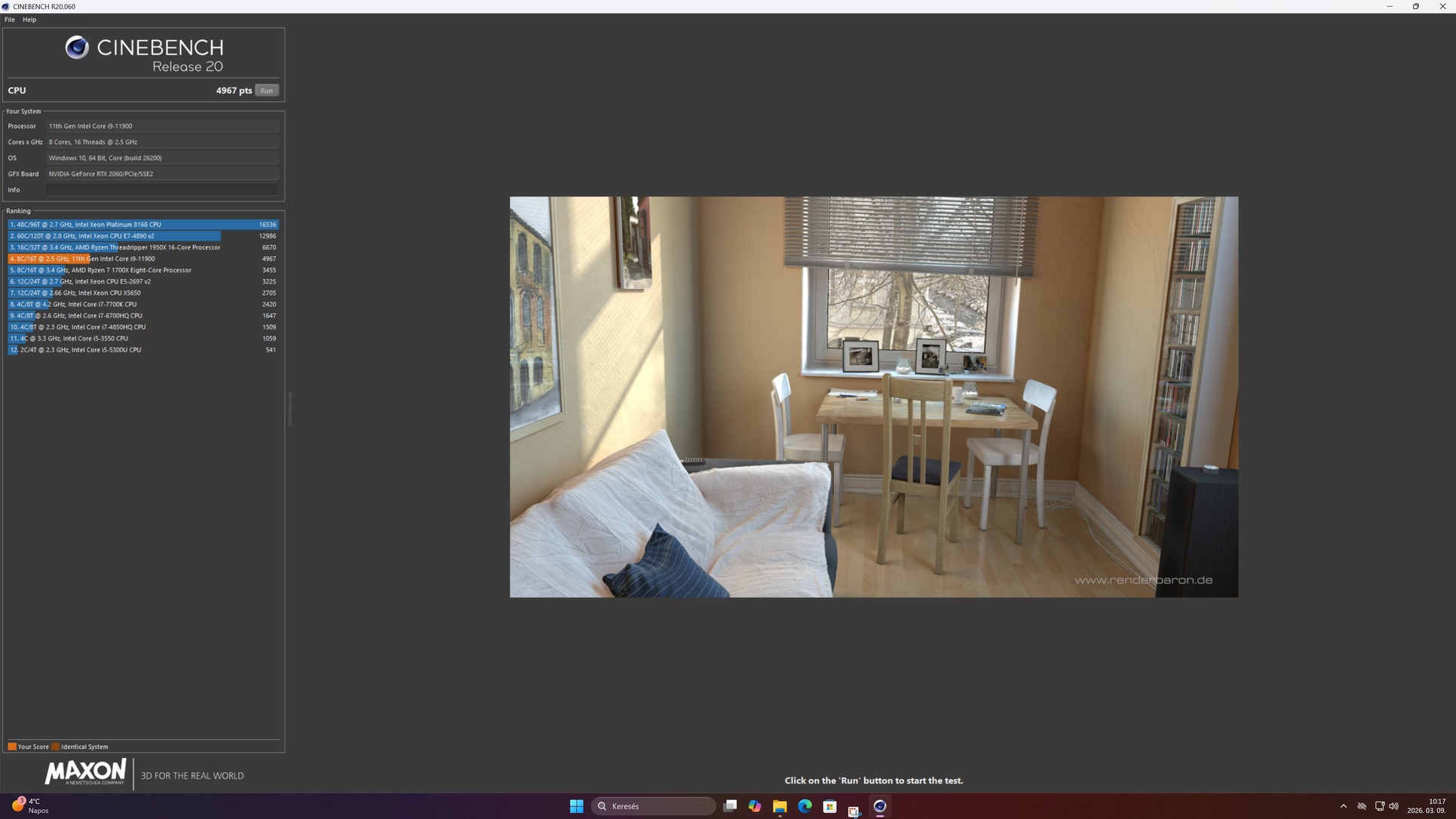1456x819 pixels.
Task: Click the panel splitter handle
Action: 290,409
